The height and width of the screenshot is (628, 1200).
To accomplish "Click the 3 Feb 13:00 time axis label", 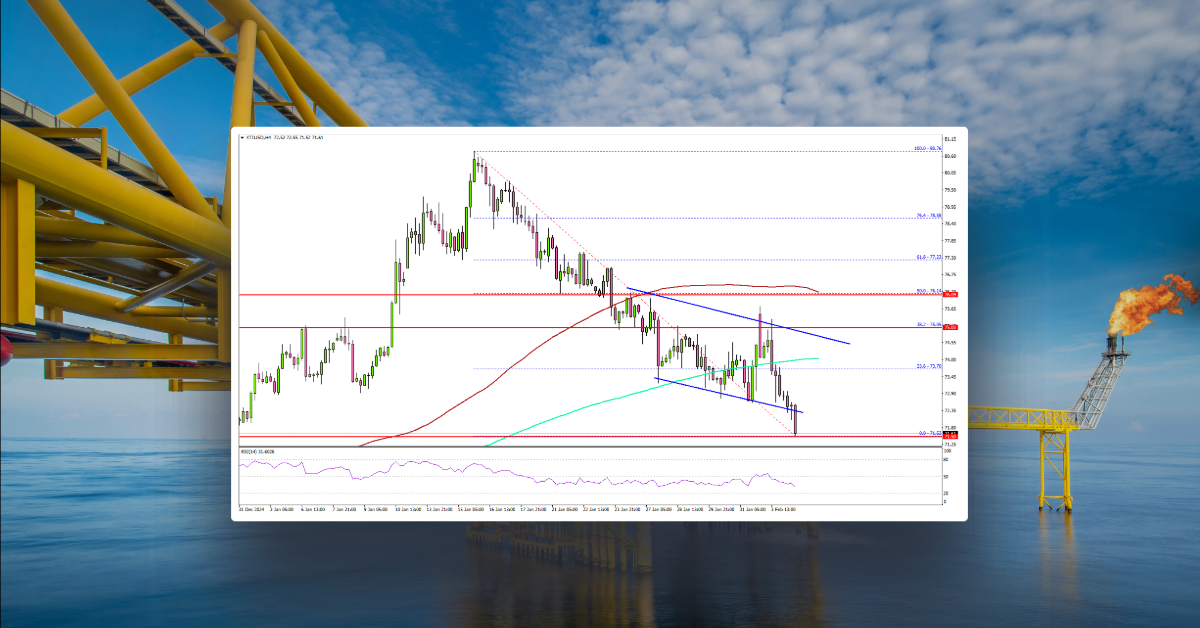I will (x=784, y=508).
